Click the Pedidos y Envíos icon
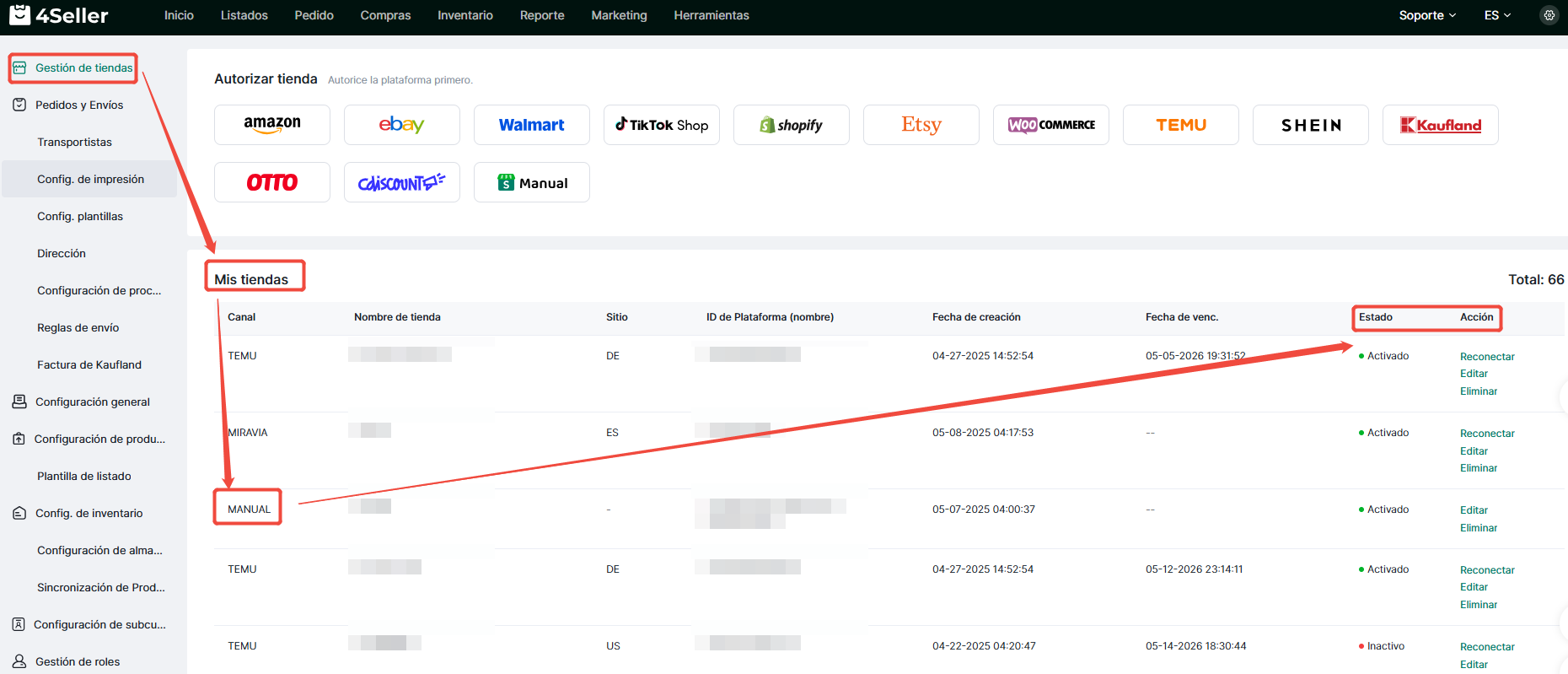 click(19, 105)
